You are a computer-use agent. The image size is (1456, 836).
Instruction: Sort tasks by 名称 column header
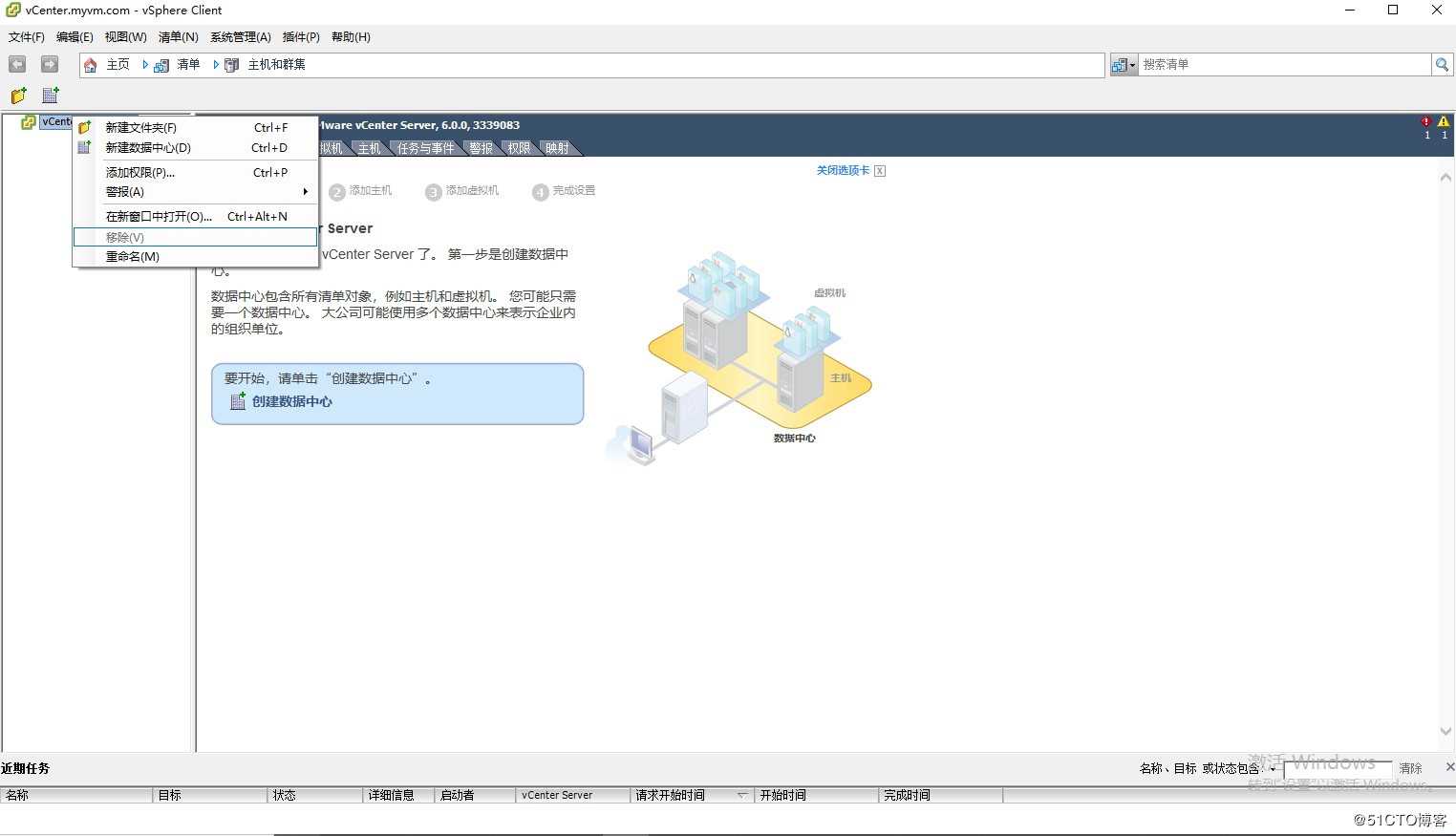click(76, 795)
